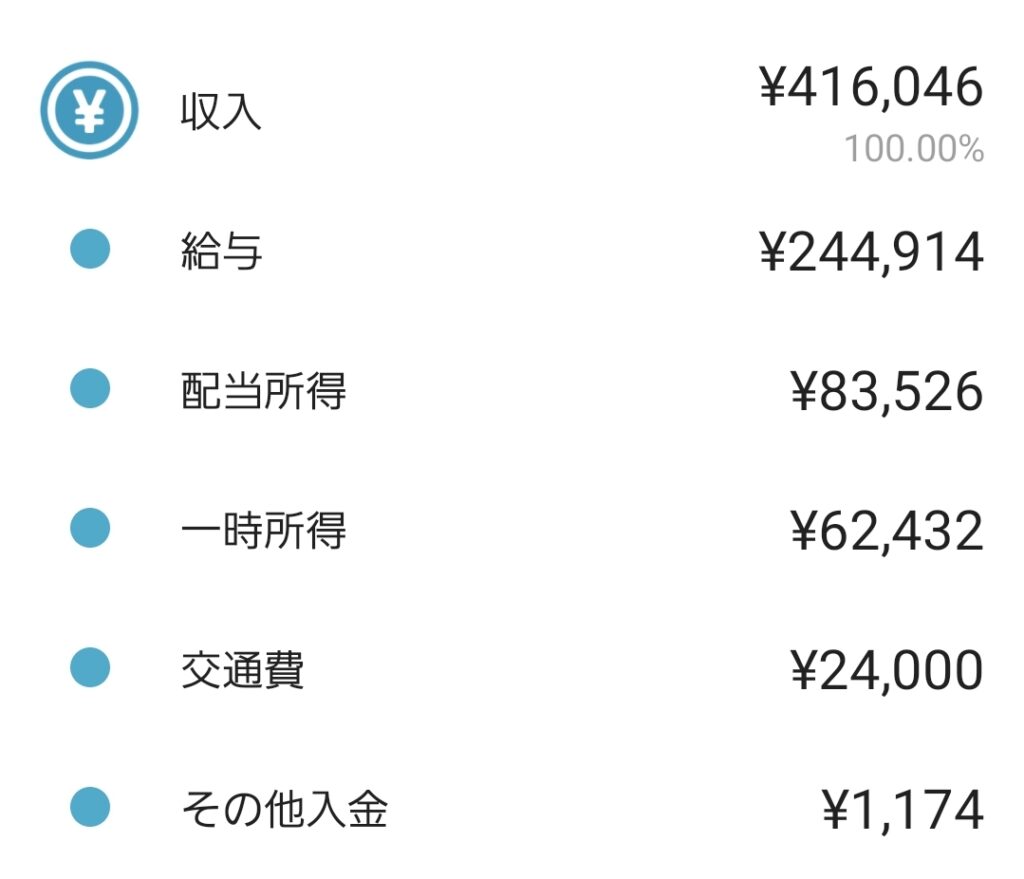Select the 交通費 row label
The width and height of the screenshot is (1024, 879).
(x=242, y=669)
